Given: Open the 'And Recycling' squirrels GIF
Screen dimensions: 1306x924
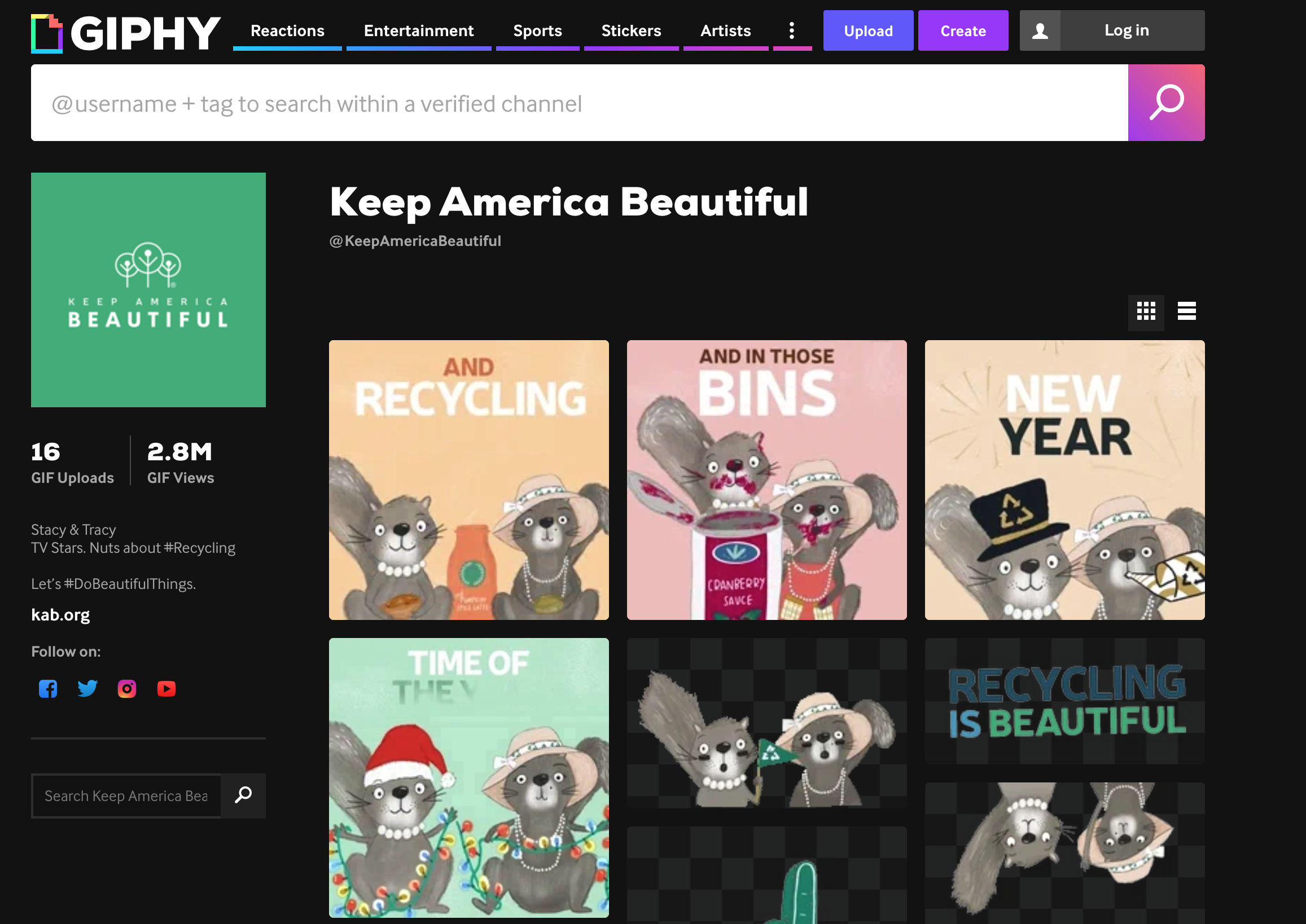Looking at the screenshot, I should pos(468,479).
